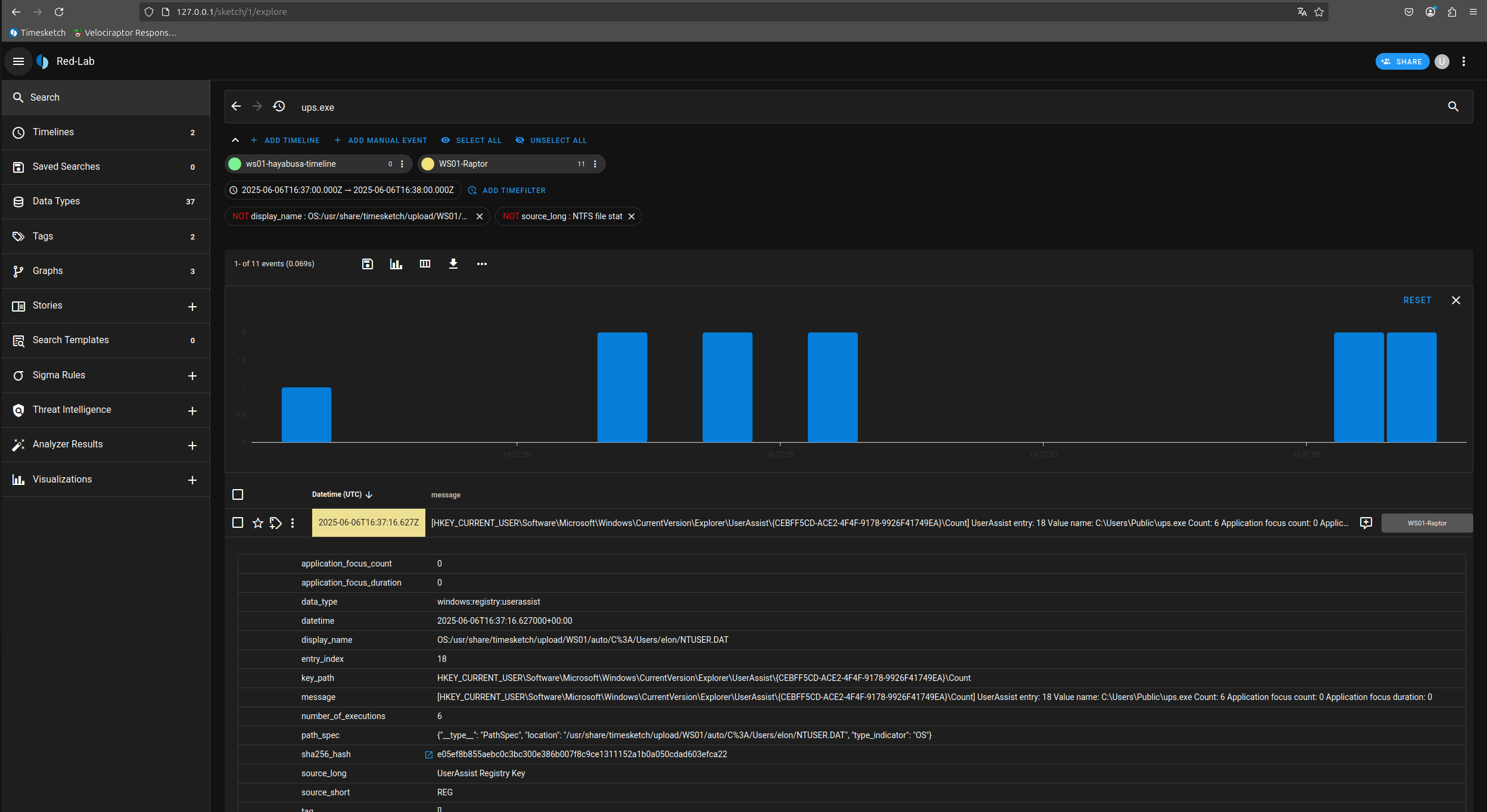1487x812 pixels.
Task: Open the column selection icon
Action: tap(425, 264)
